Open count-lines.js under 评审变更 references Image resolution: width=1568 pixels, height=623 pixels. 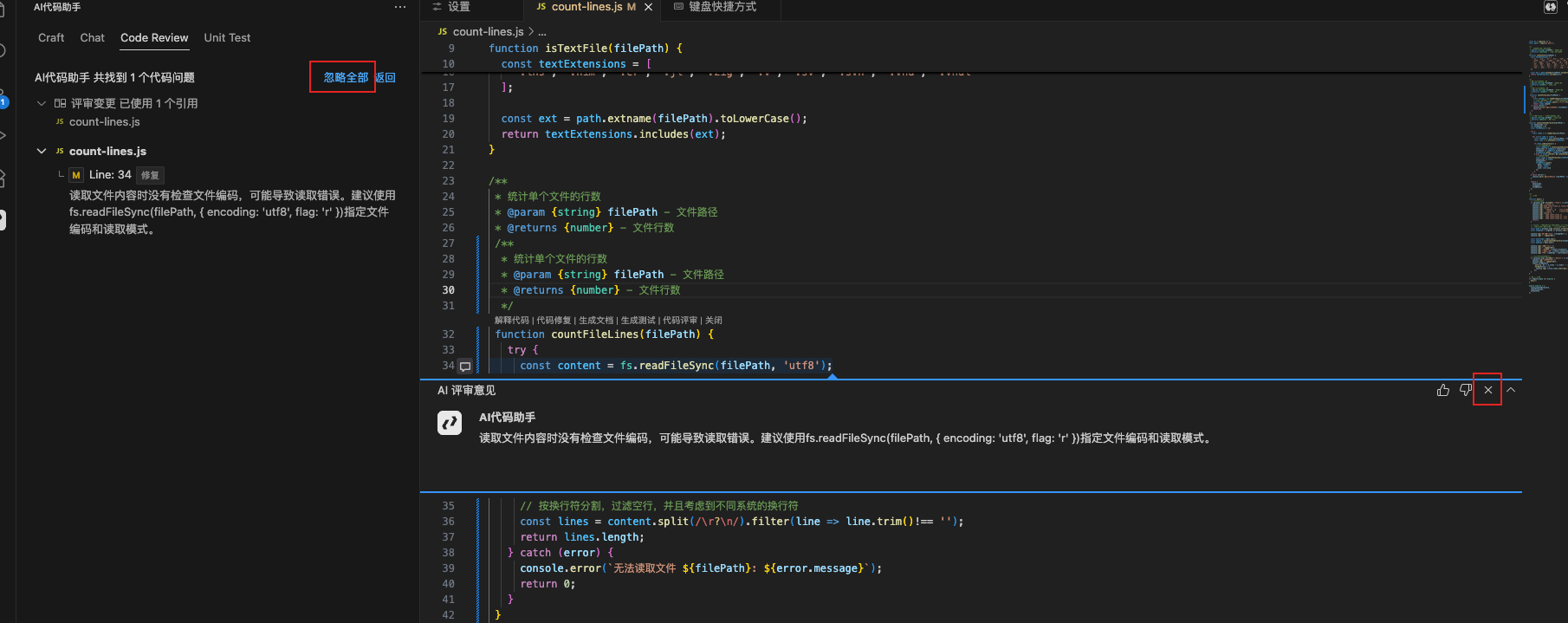point(104,122)
